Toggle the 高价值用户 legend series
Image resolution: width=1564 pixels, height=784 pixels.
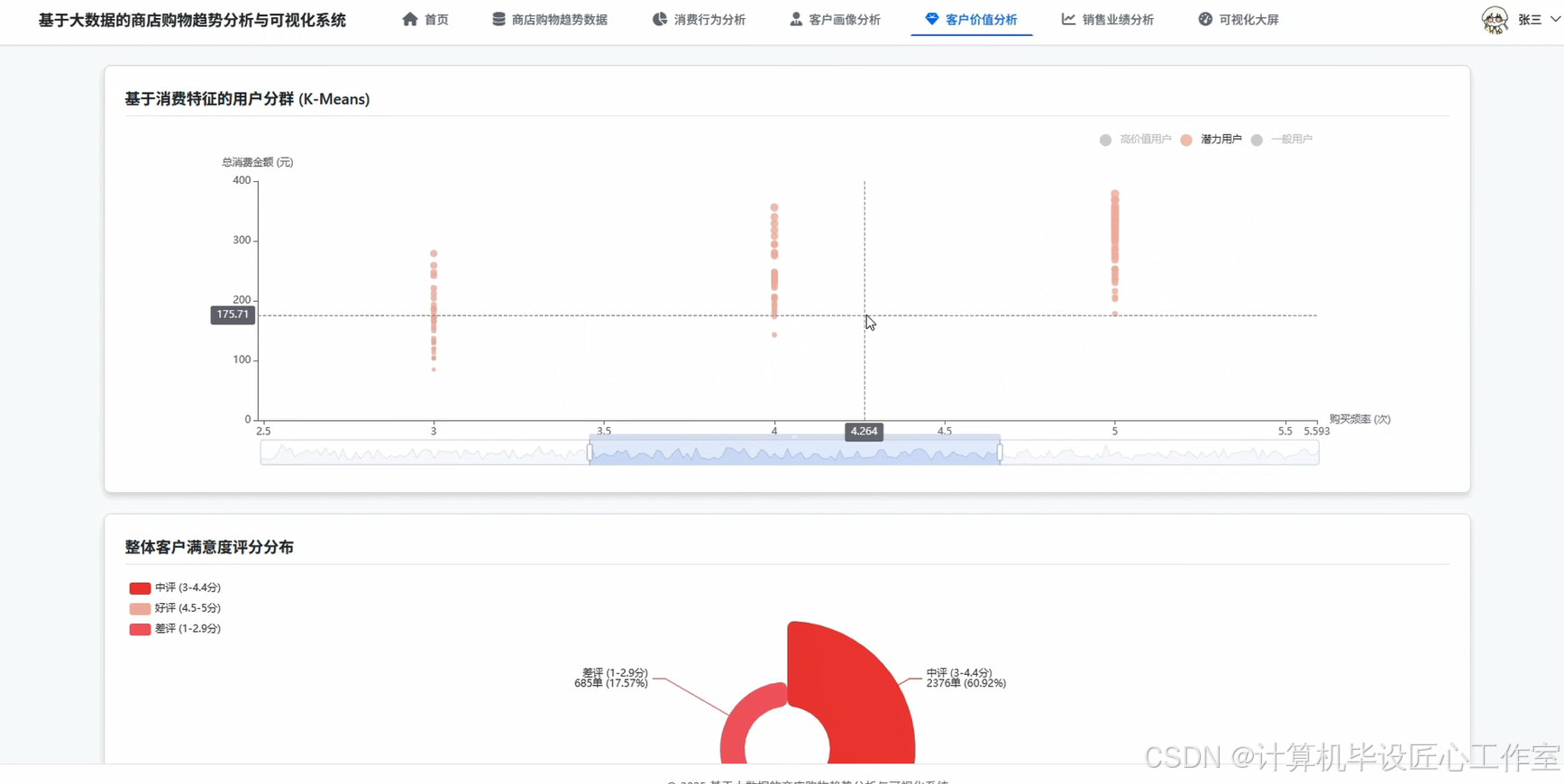(x=1135, y=140)
